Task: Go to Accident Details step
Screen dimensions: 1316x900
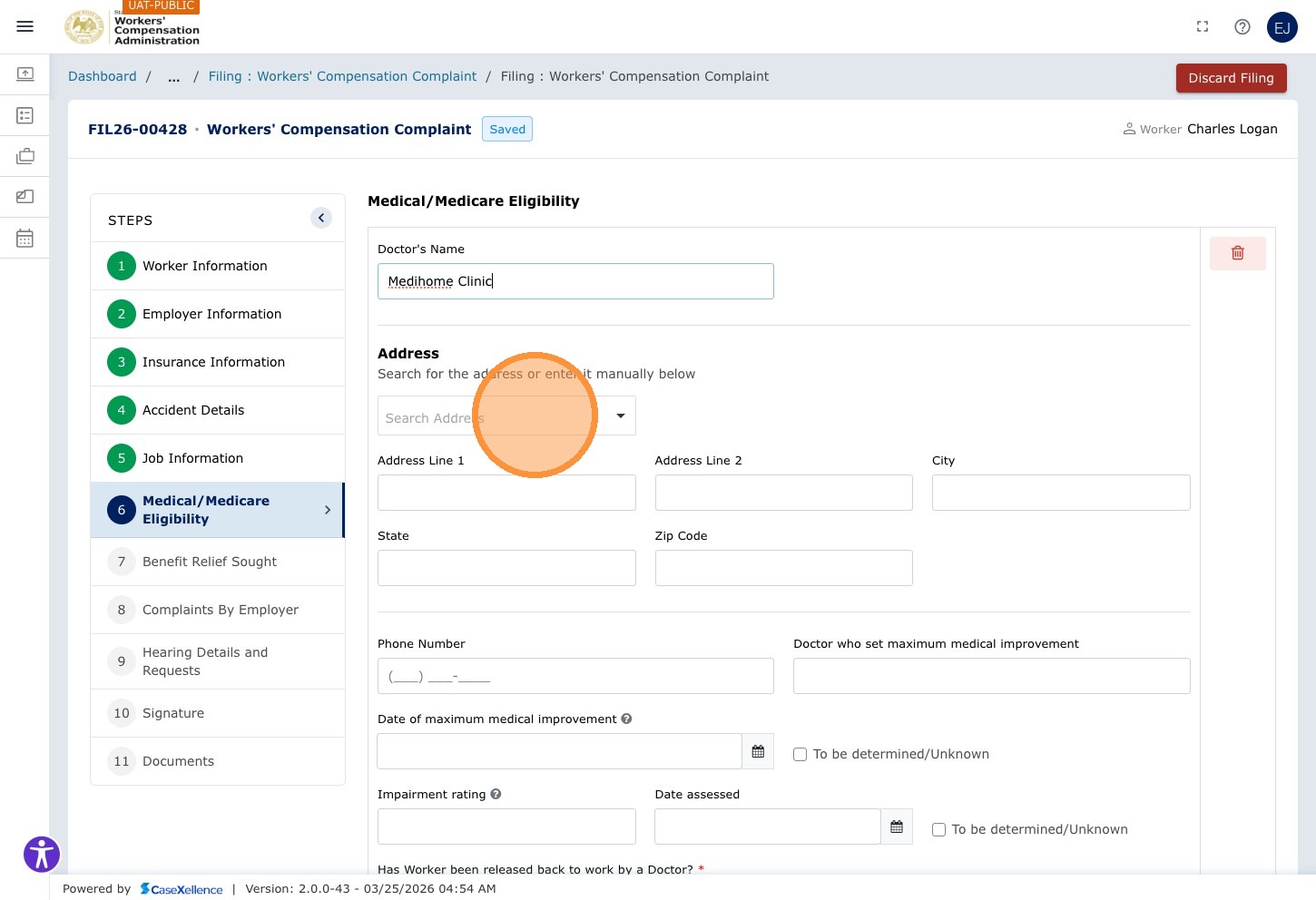Action: pyautogui.click(x=218, y=410)
